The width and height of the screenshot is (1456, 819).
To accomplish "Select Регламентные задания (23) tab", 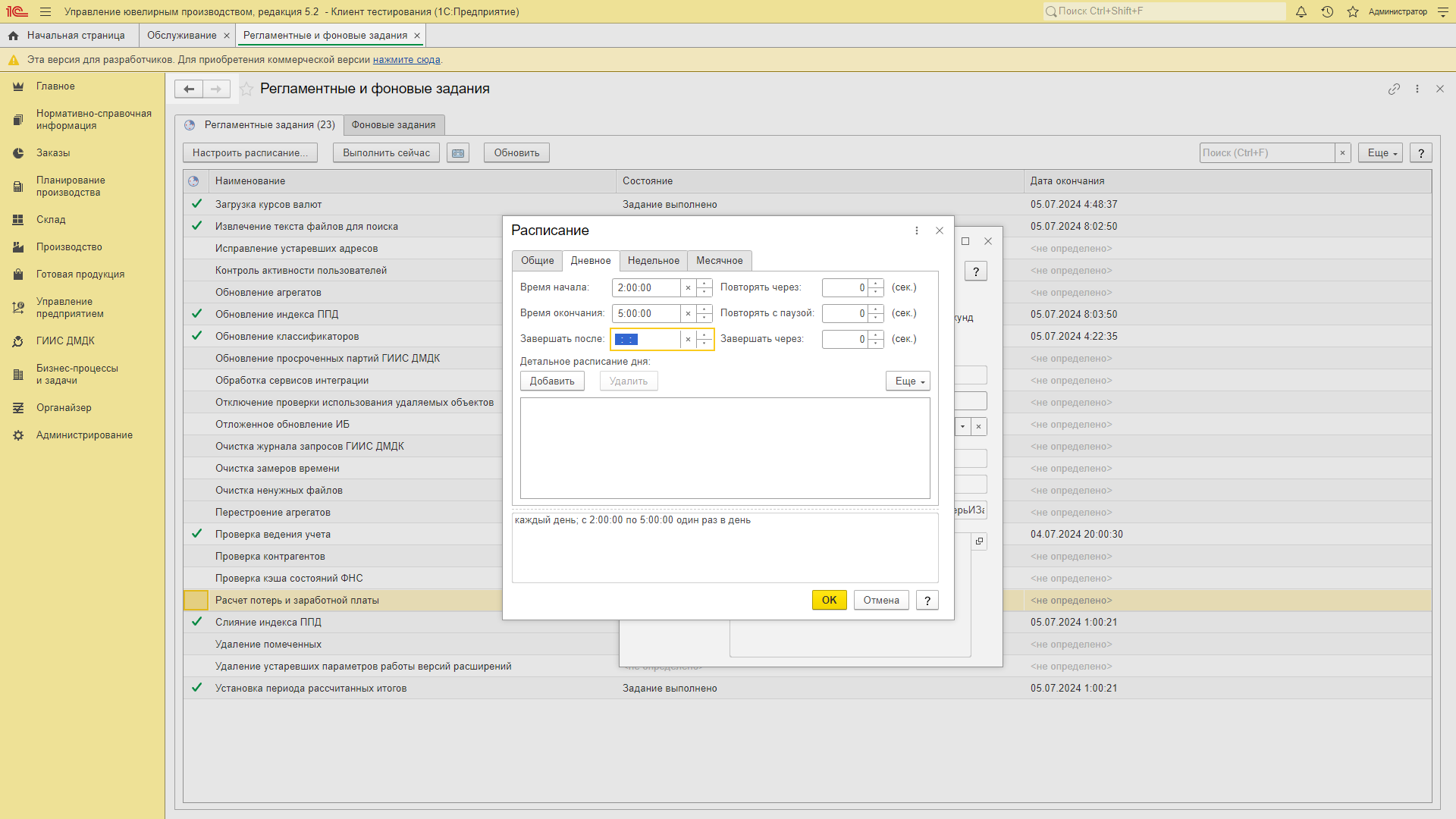I will tap(260, 125).
